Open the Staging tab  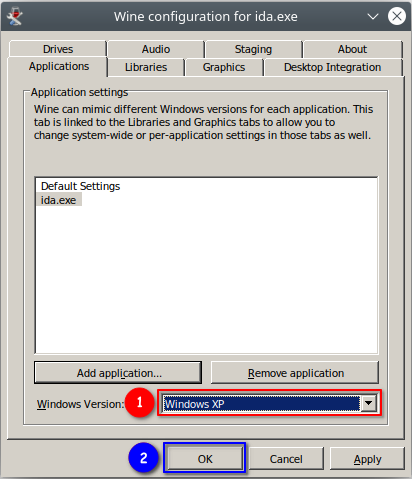pos(253,49)
